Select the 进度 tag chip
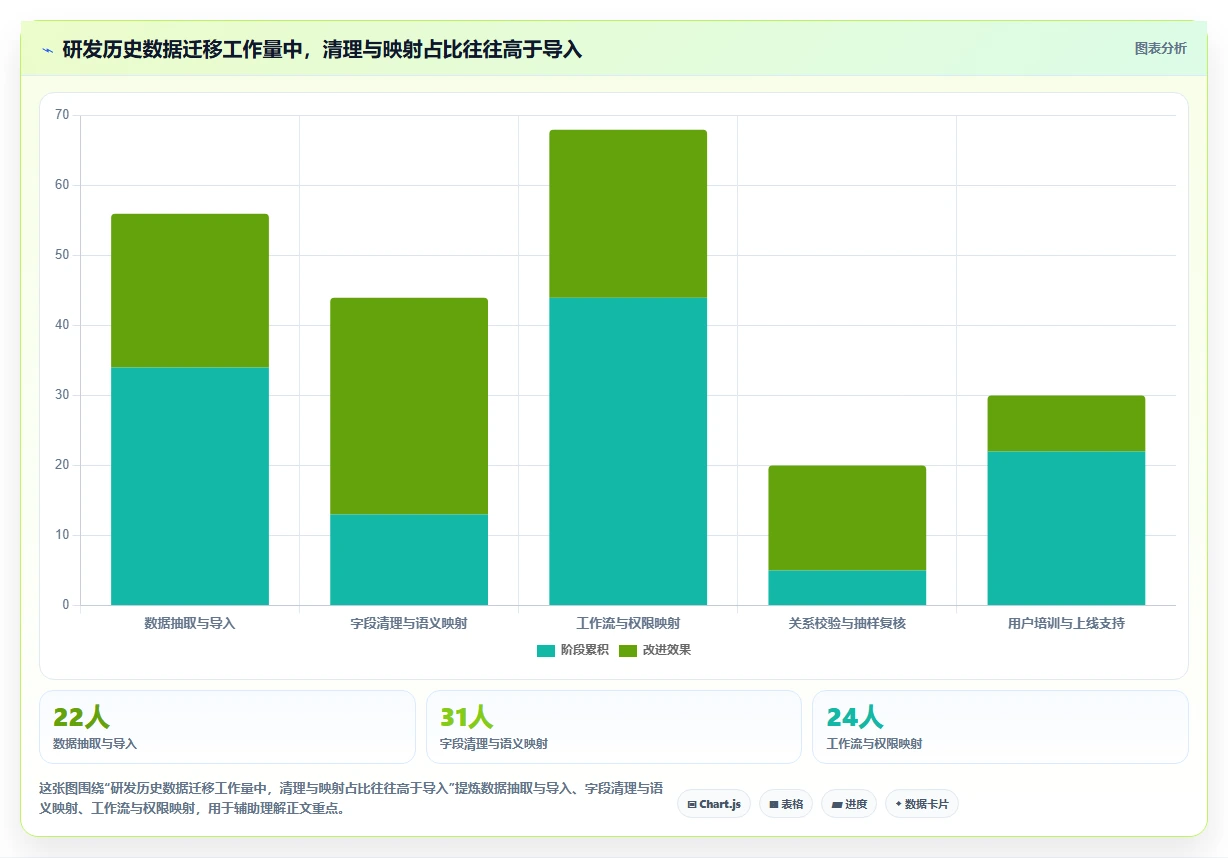1228x858 pixels. click(x=849, y=804)
